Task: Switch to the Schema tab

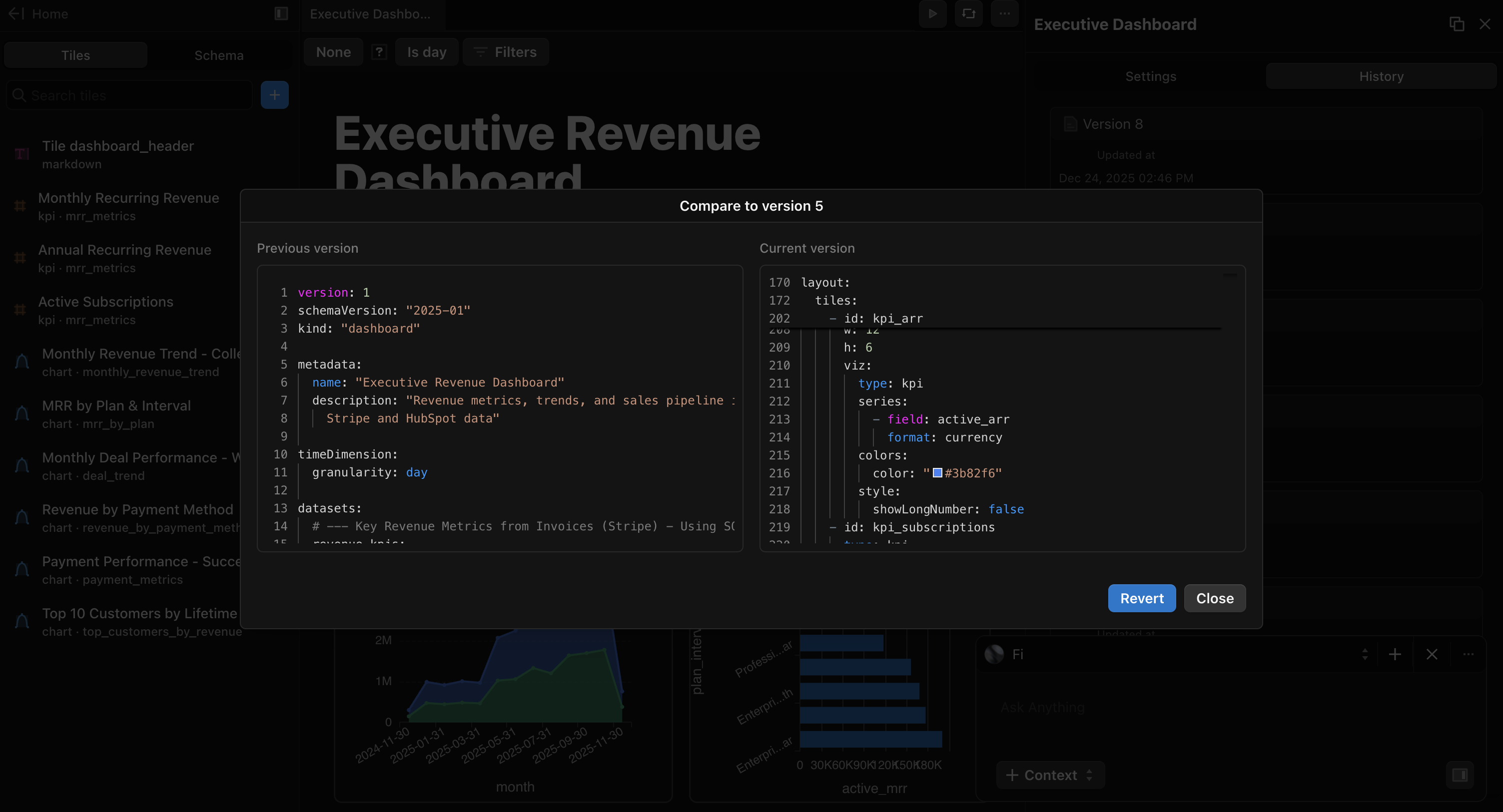Action: click(x=219, y=55)
